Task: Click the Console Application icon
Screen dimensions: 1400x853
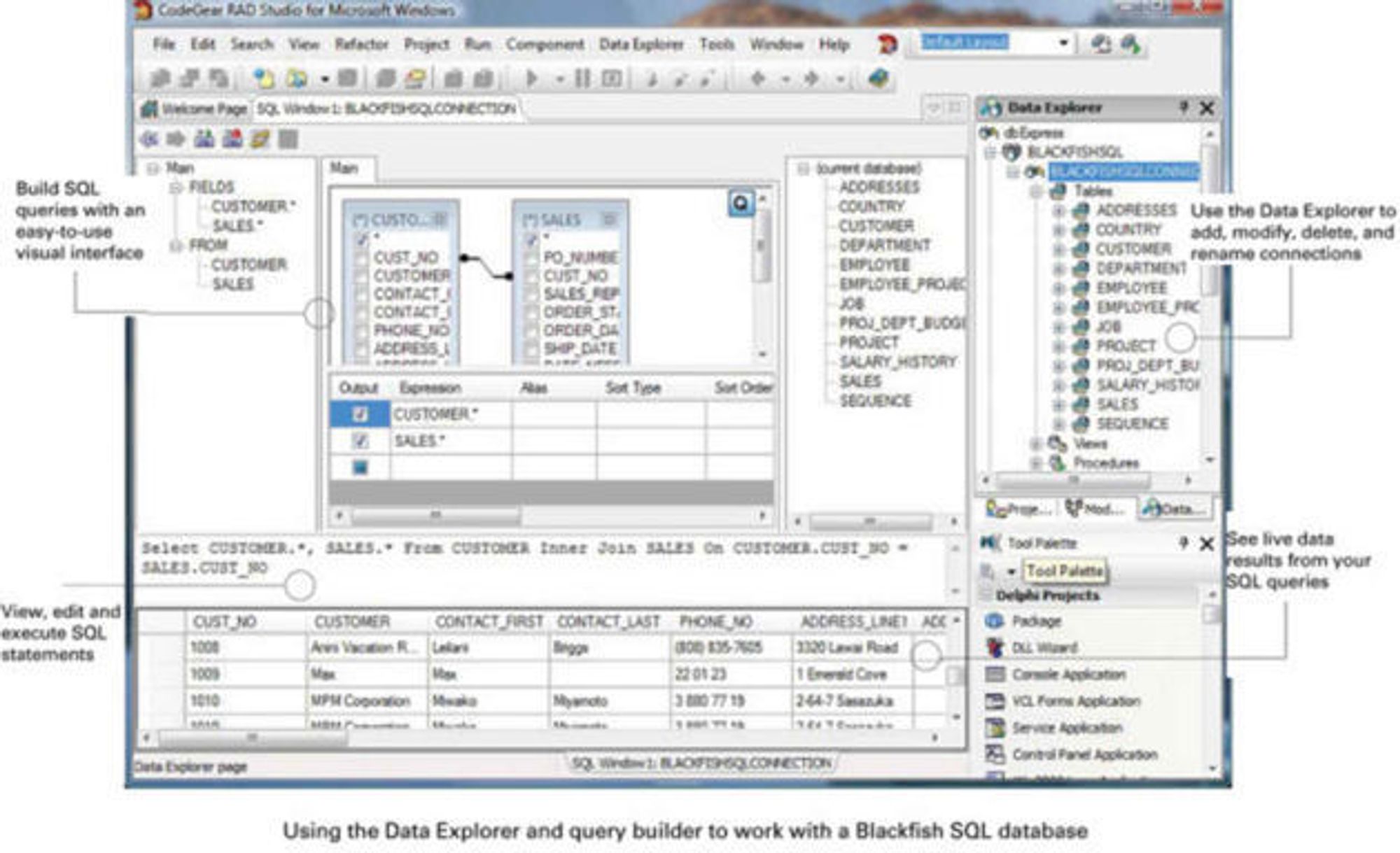Action: (994, 675)
